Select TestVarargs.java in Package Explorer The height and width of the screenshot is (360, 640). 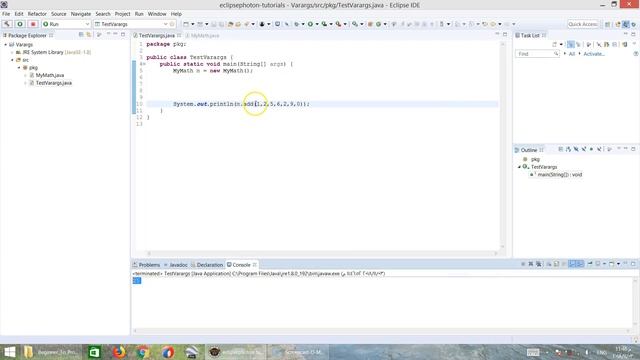pos(53,83)
